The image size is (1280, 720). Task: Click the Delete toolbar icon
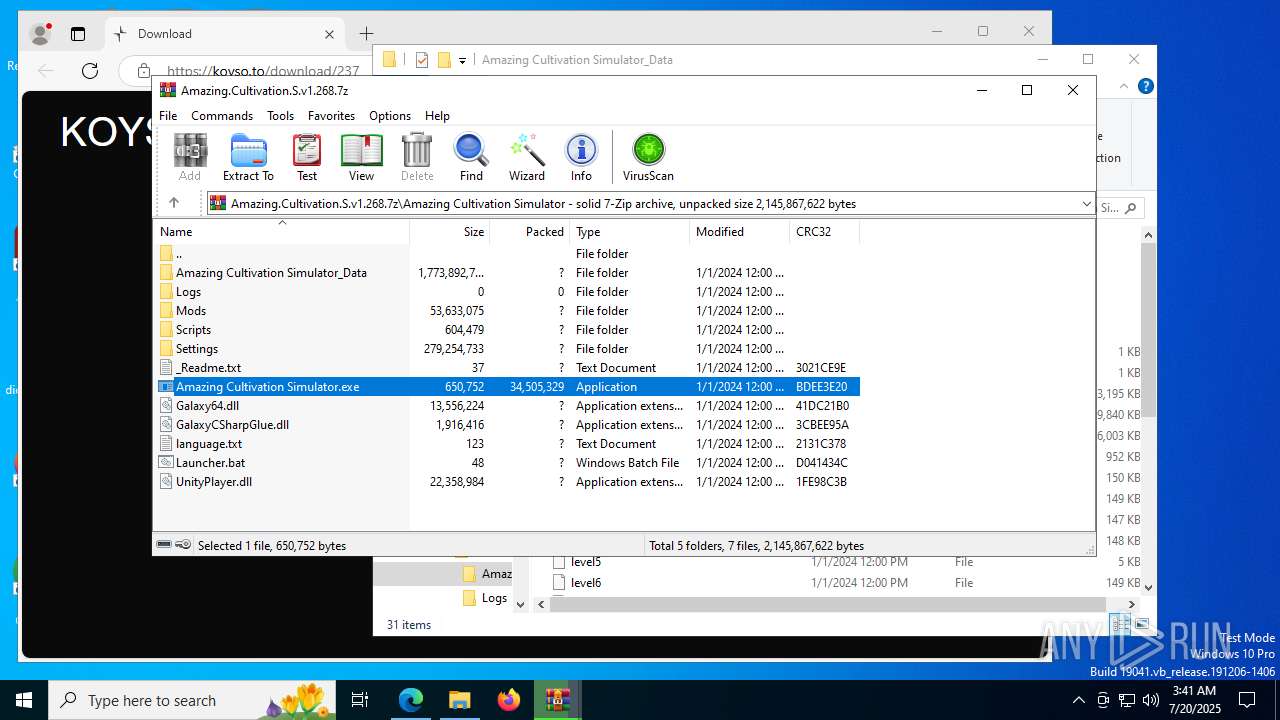417,158
